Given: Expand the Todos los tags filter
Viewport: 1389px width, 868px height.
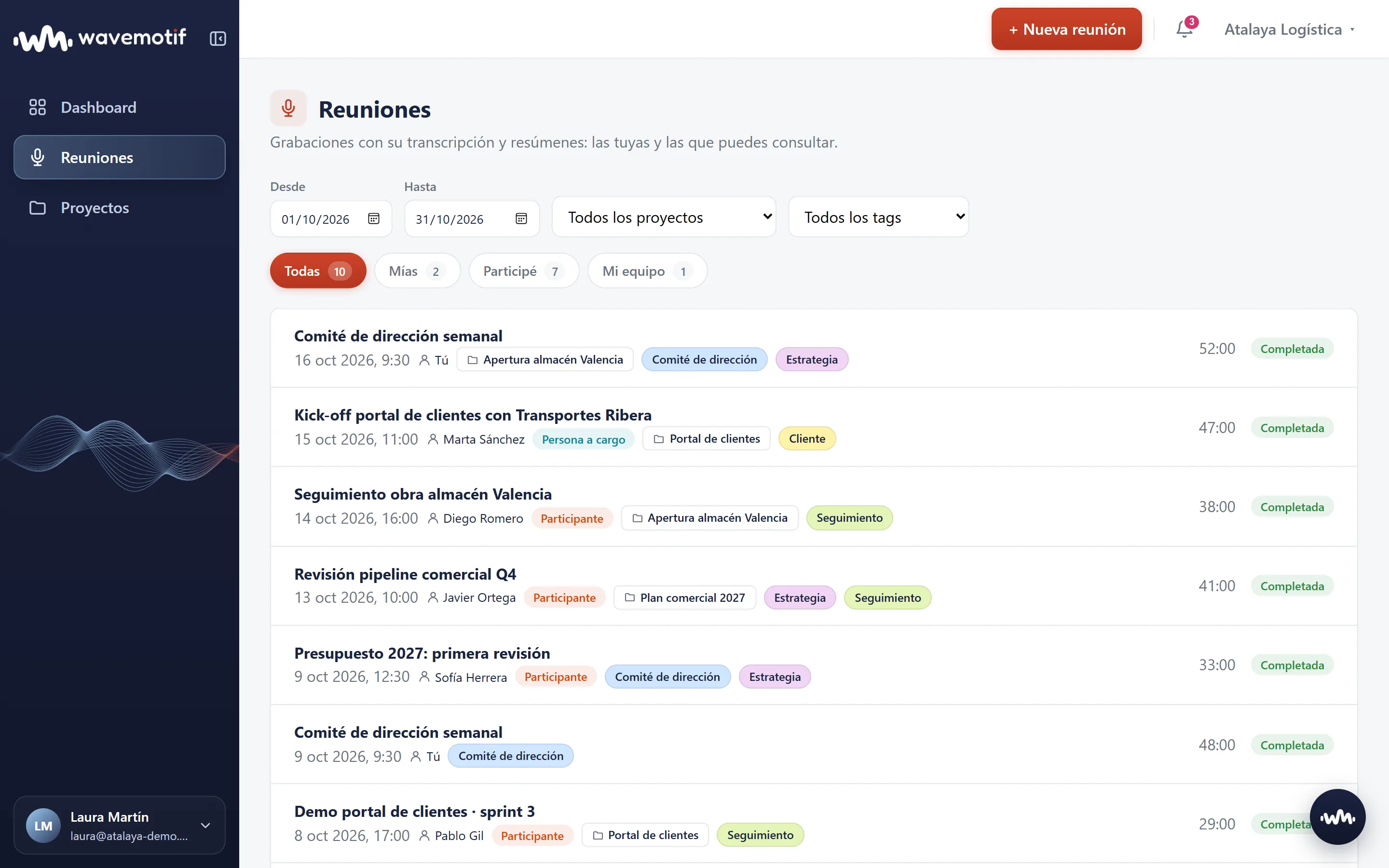Looking at the screenshot, I should pyautogui.click(x=879, y=217).
